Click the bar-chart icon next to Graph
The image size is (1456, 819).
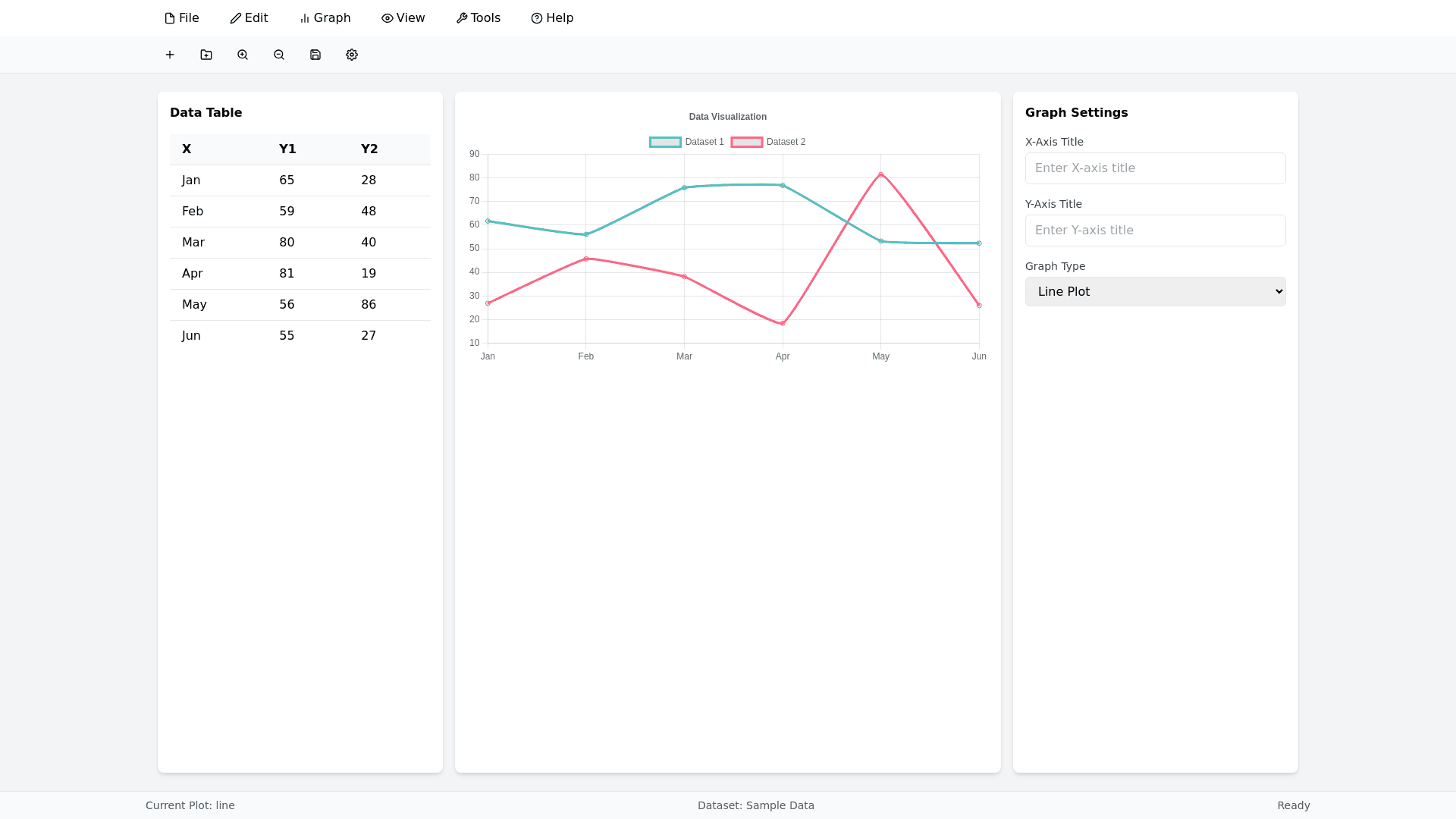point(305,17)
